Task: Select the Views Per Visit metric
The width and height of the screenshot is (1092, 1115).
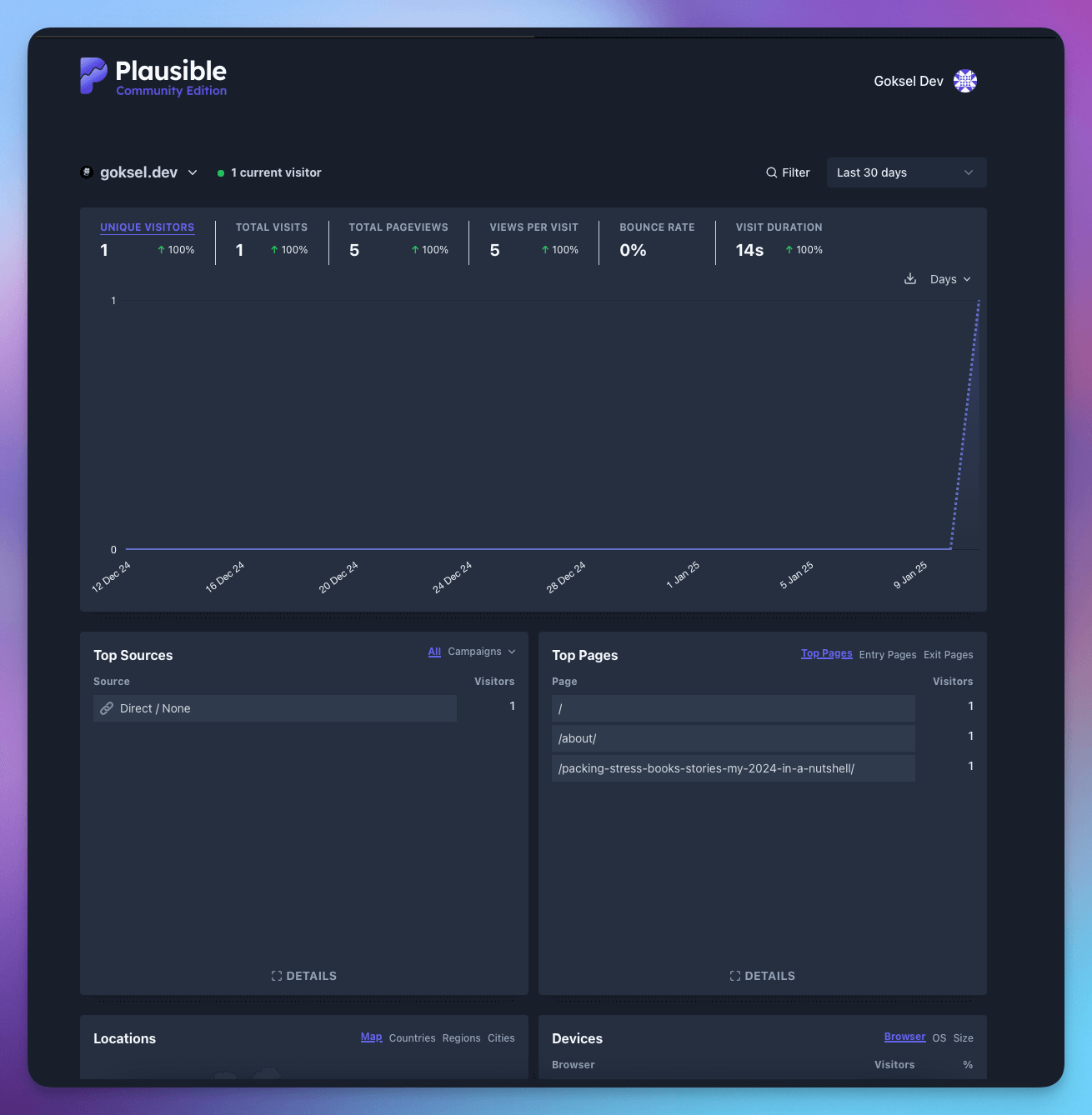Action: click(533, 240)
